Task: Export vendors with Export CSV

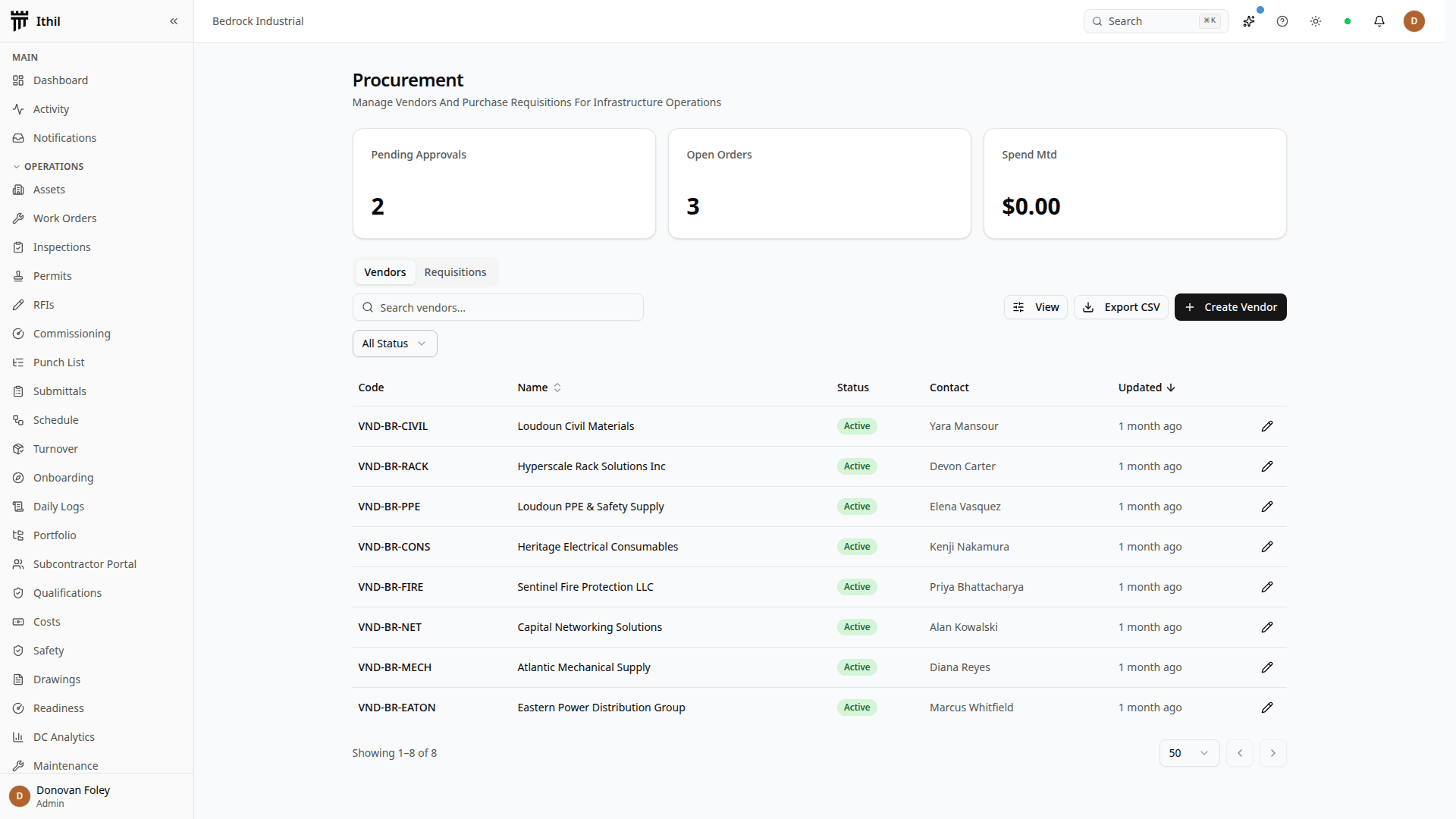Action: click(1121, 307)
